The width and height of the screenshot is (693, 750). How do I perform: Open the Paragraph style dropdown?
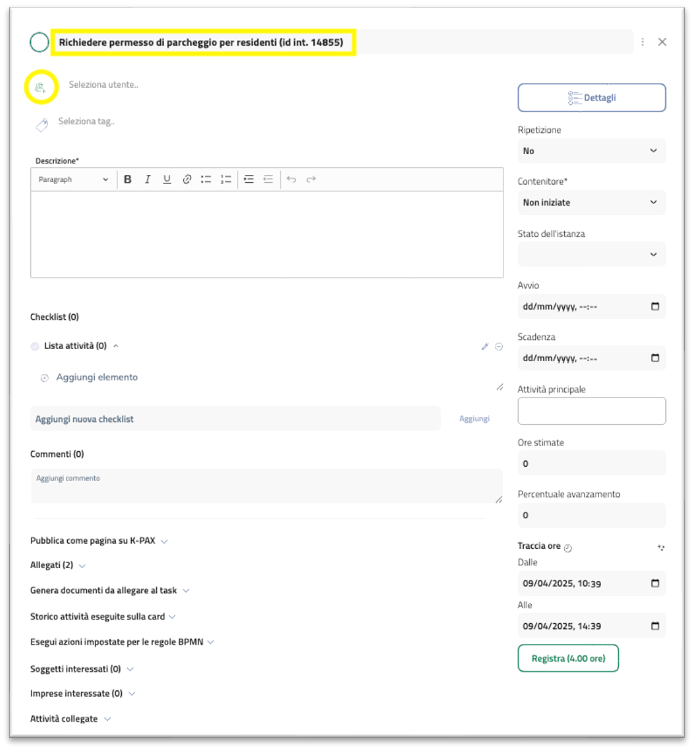73,180
